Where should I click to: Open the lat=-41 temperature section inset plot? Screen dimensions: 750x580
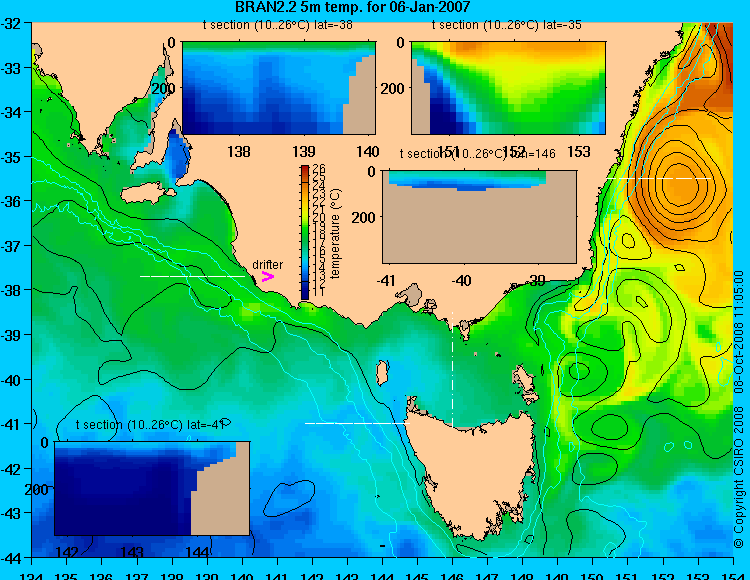coord(152,488)
